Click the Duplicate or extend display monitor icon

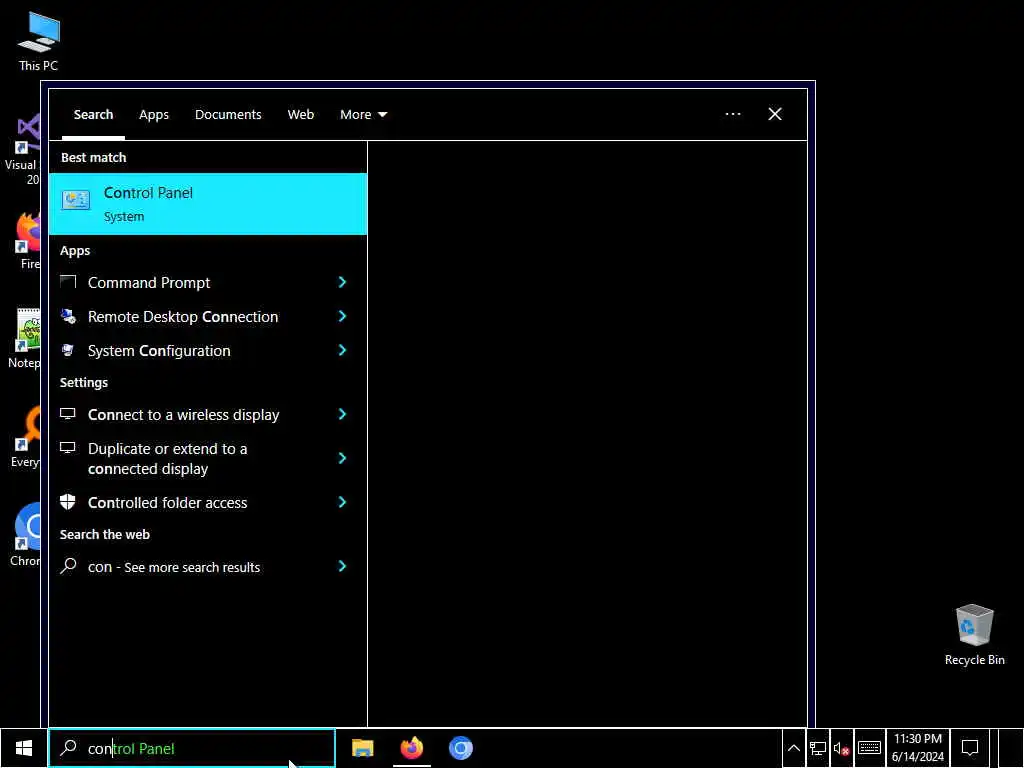pos(68,448)
